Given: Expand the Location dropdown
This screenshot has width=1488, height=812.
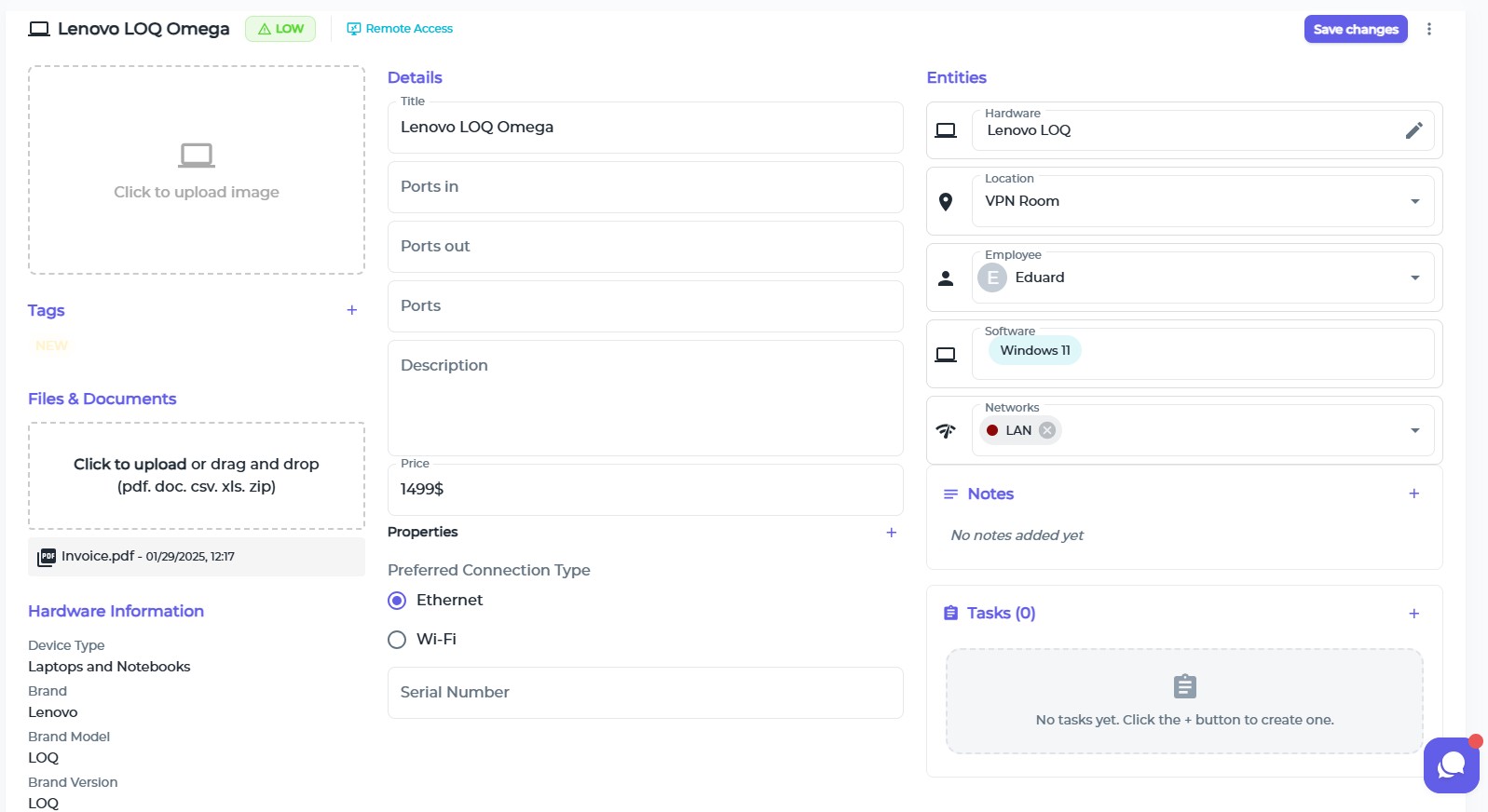Looking at the screenshot, I should point(1414,201).
